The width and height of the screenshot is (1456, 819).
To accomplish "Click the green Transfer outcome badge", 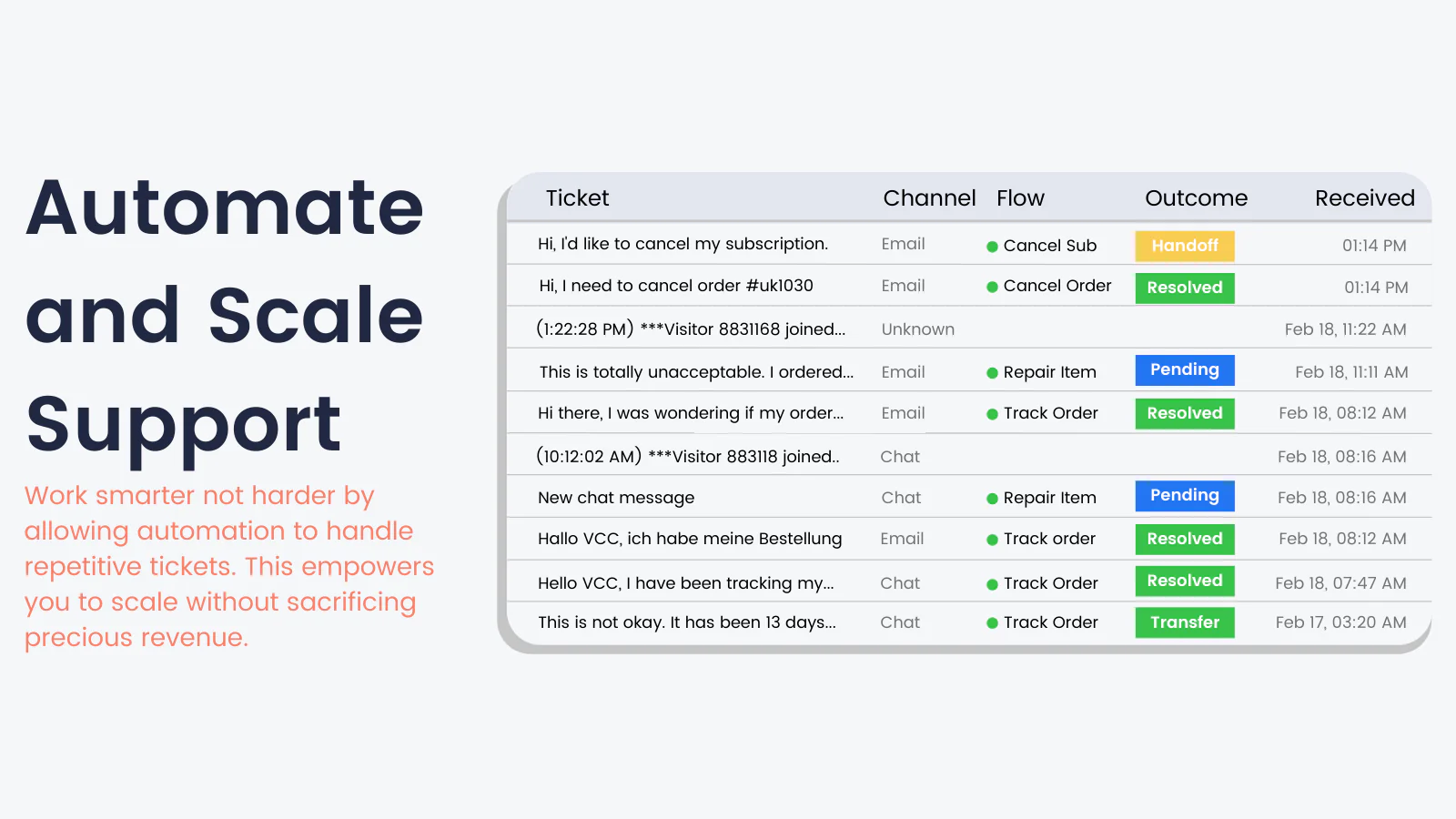I will 1184,622.
